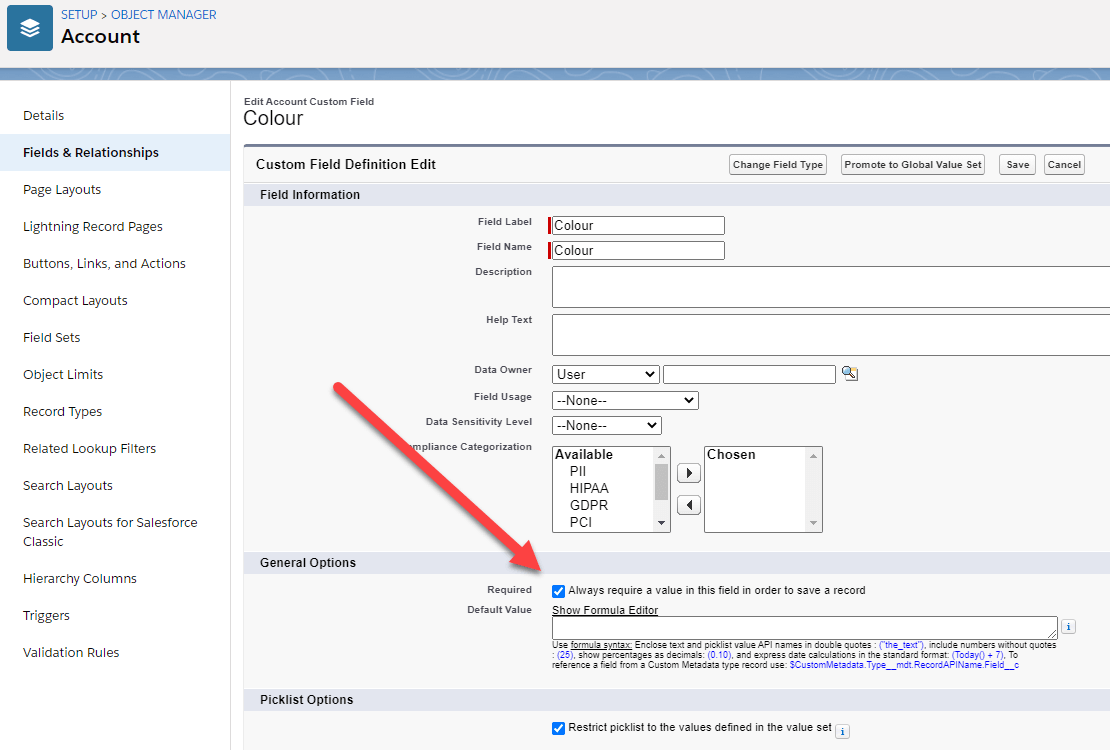Viewport: 1110px width, 750px height.
Task: Click the Account object icon in the header
Action: pos(29,28)
